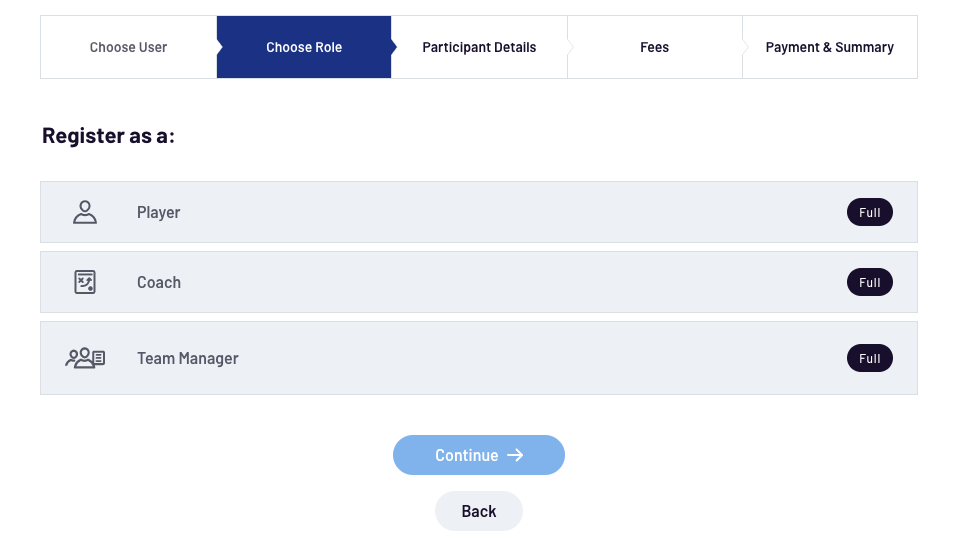Go to the Choose User step
955x549 pixels.
point(129,47)
